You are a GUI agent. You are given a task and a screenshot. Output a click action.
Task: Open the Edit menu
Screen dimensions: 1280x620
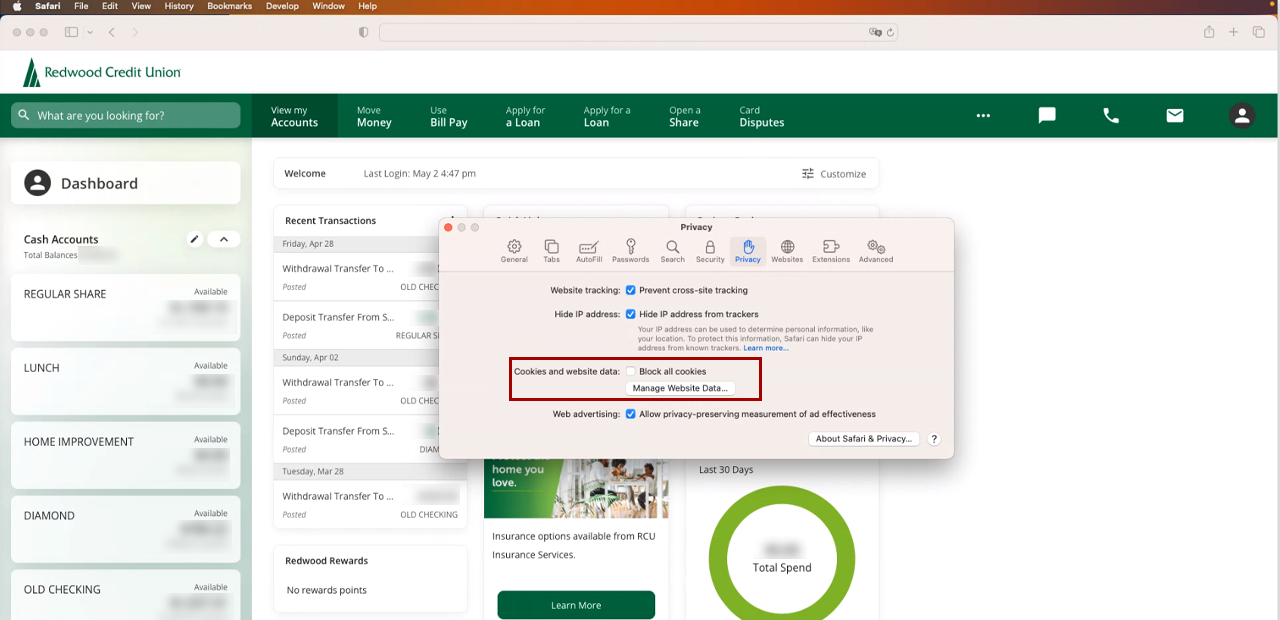[110, 6]
